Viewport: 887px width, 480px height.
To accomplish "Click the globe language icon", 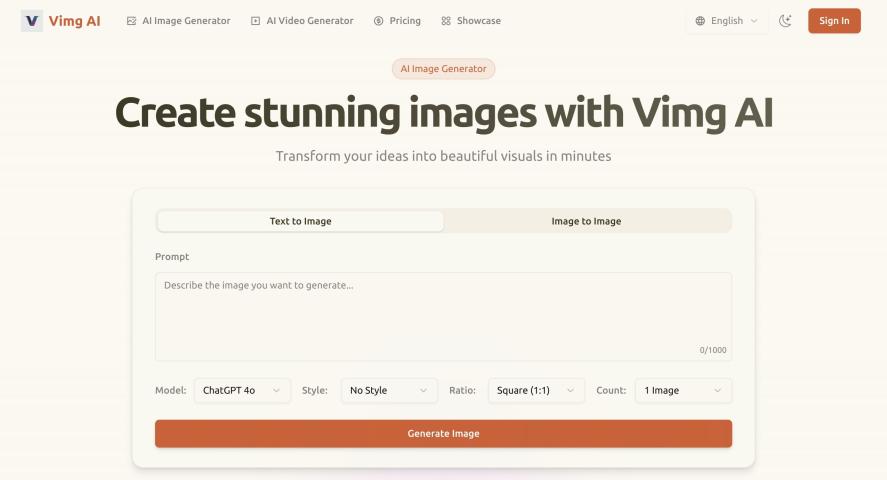I will coord(700,21).
